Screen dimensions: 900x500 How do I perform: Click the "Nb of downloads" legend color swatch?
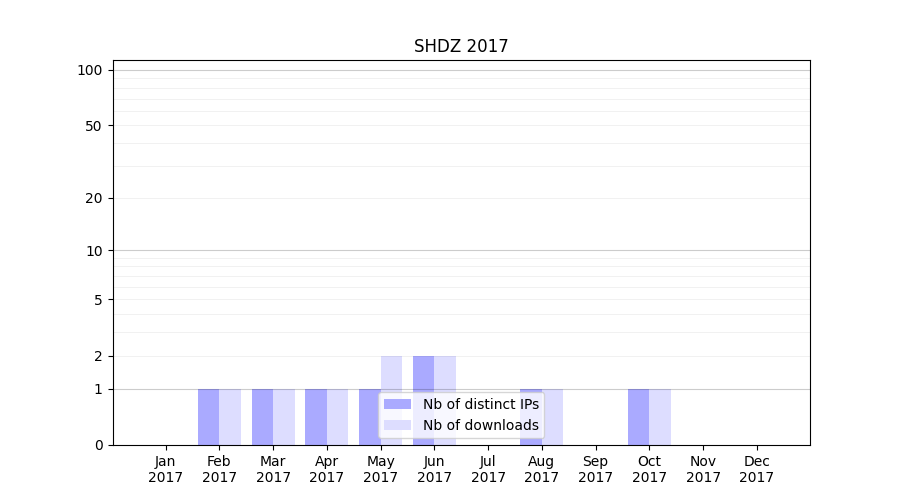[x=397, y=425]
